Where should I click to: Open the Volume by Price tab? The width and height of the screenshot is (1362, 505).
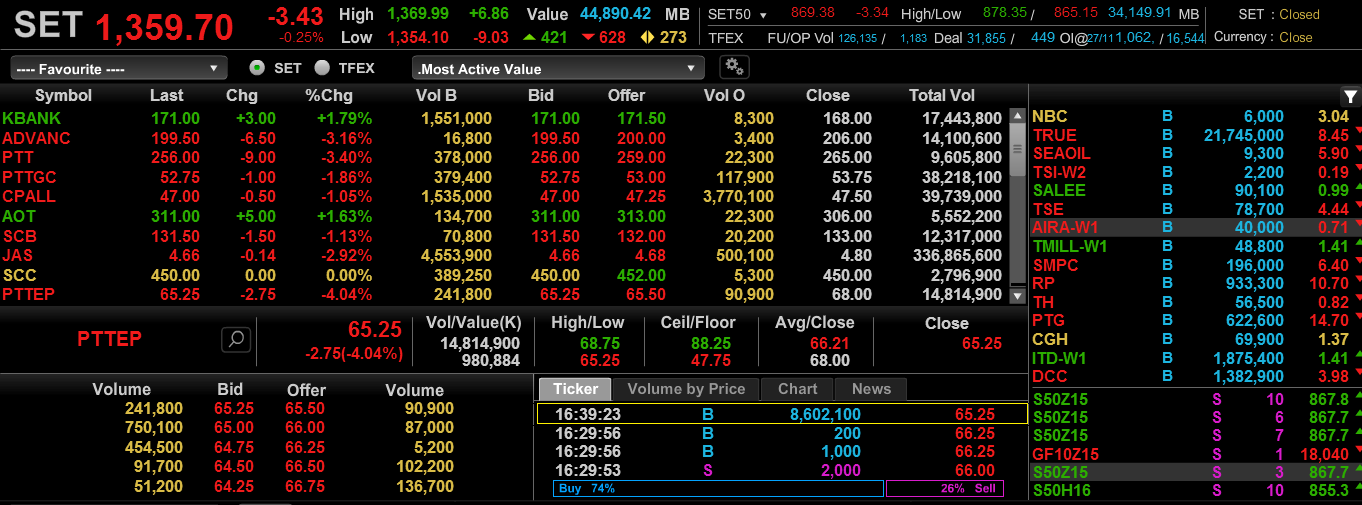click(686, 389)
